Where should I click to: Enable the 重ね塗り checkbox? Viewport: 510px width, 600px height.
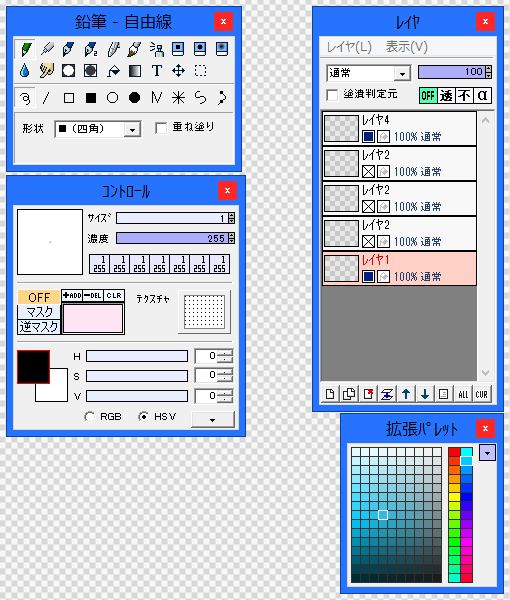tap(161, 128)
